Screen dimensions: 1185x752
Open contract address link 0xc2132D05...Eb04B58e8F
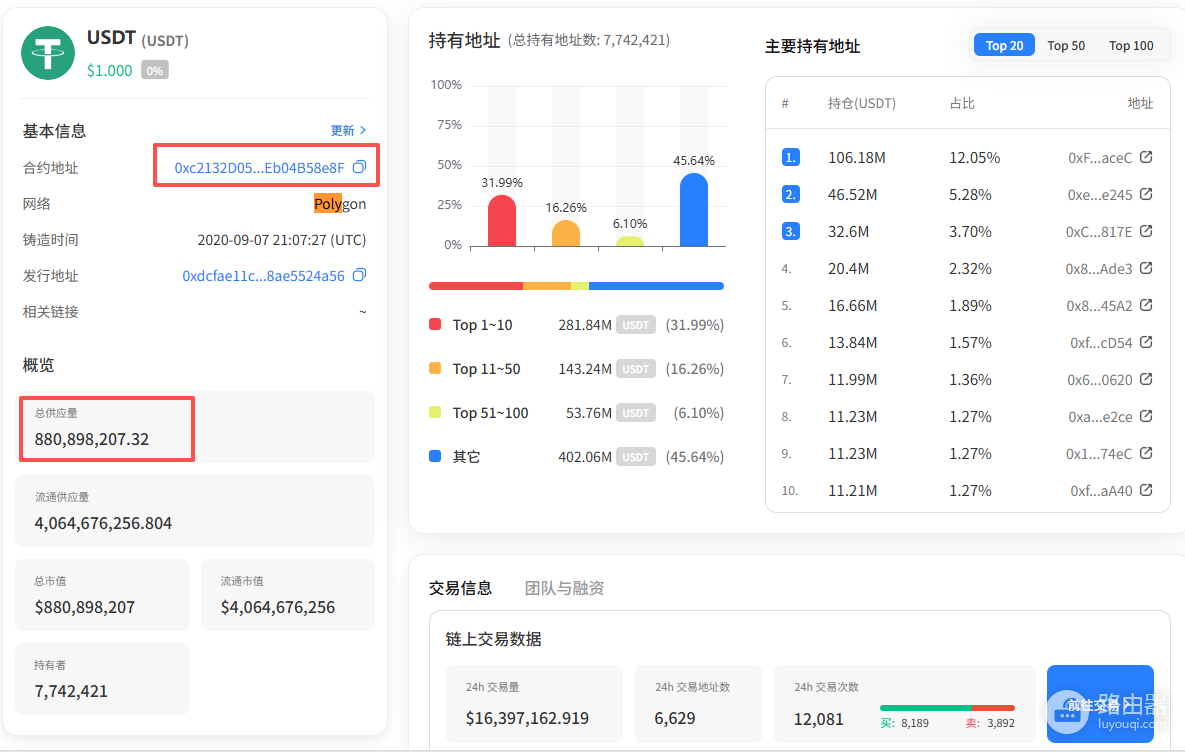coord(259,168)
